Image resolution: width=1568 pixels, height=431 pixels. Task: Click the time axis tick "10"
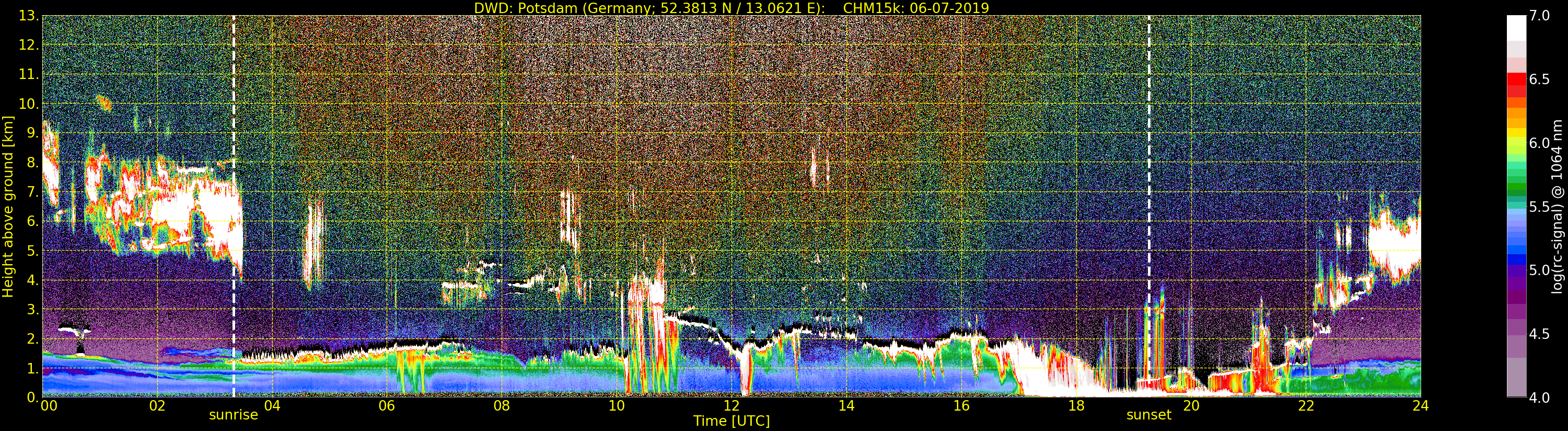tap(617, 406)
